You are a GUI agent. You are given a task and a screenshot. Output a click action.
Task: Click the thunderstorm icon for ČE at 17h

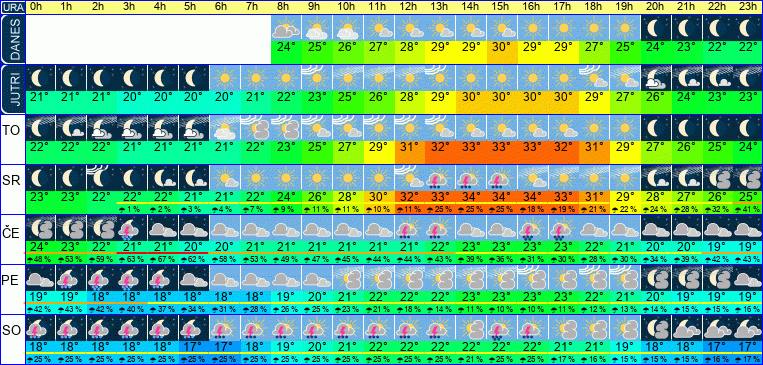[563, 228]
